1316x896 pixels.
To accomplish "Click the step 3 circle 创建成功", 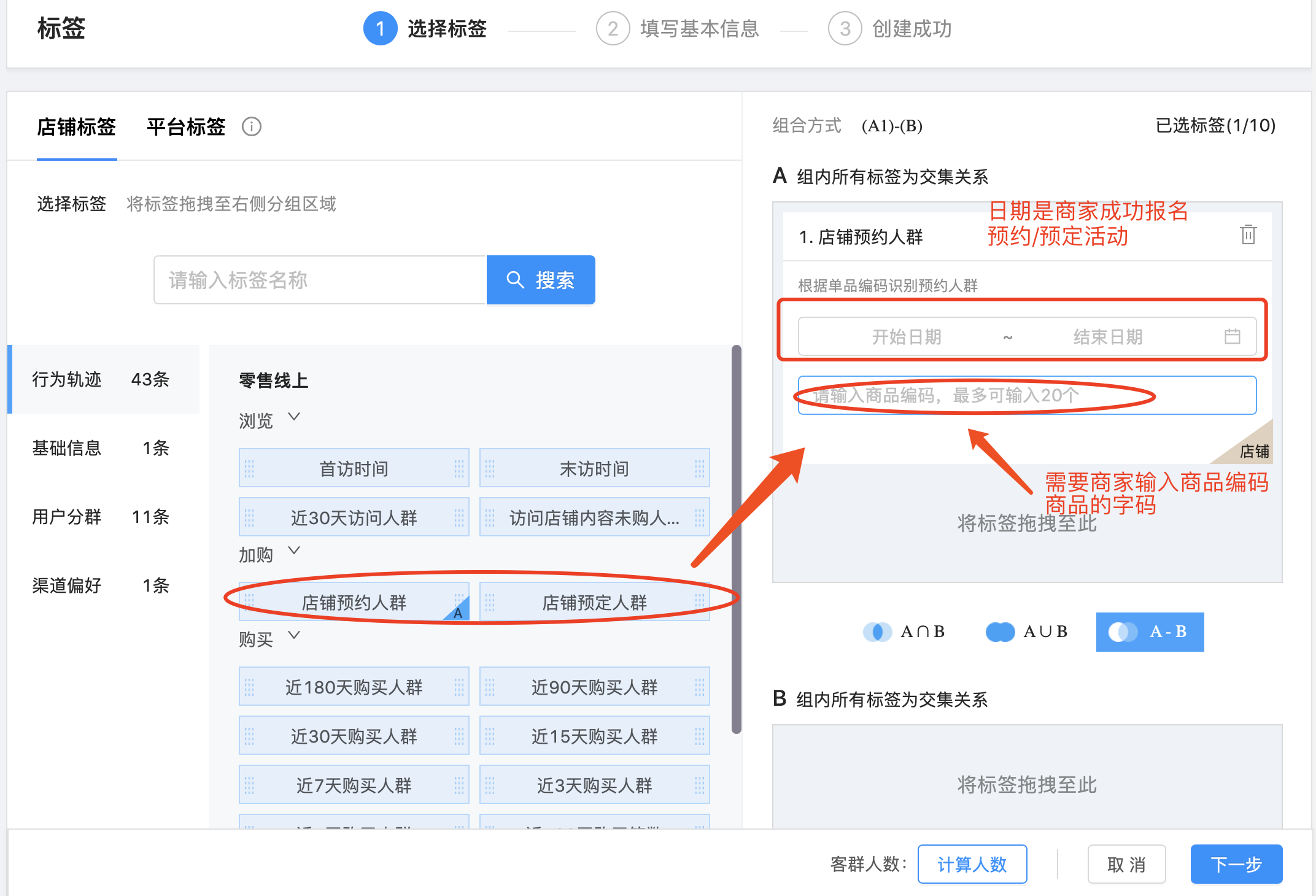I will (x=845, y=29).
